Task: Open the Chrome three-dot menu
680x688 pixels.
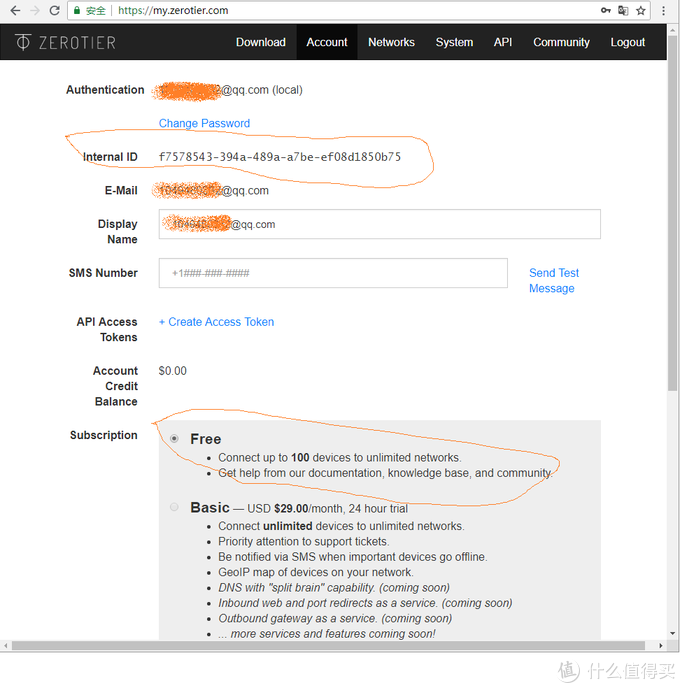Action: [x=664, y=11]
